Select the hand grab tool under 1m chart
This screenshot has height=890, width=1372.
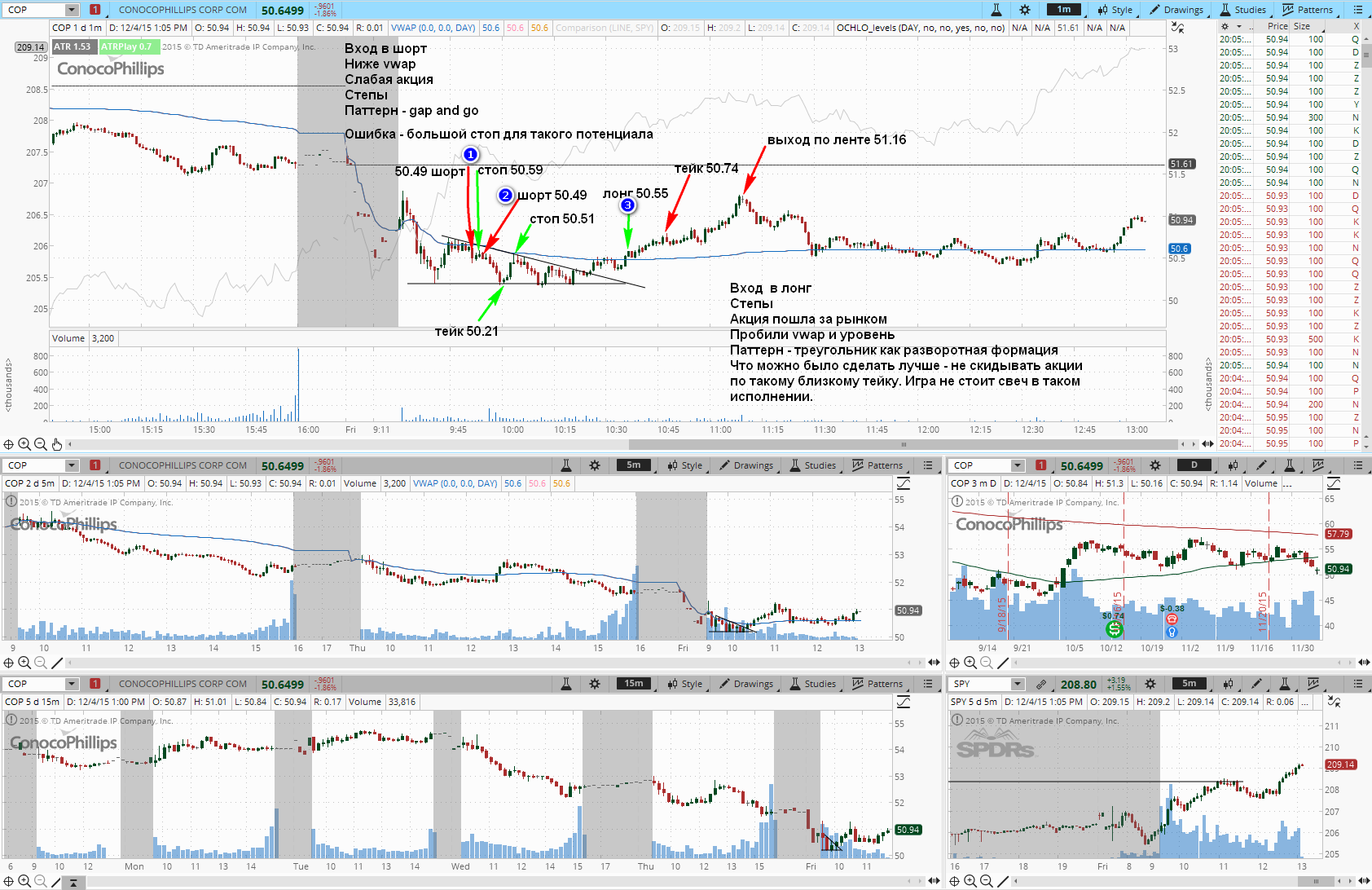click(56, 444)
